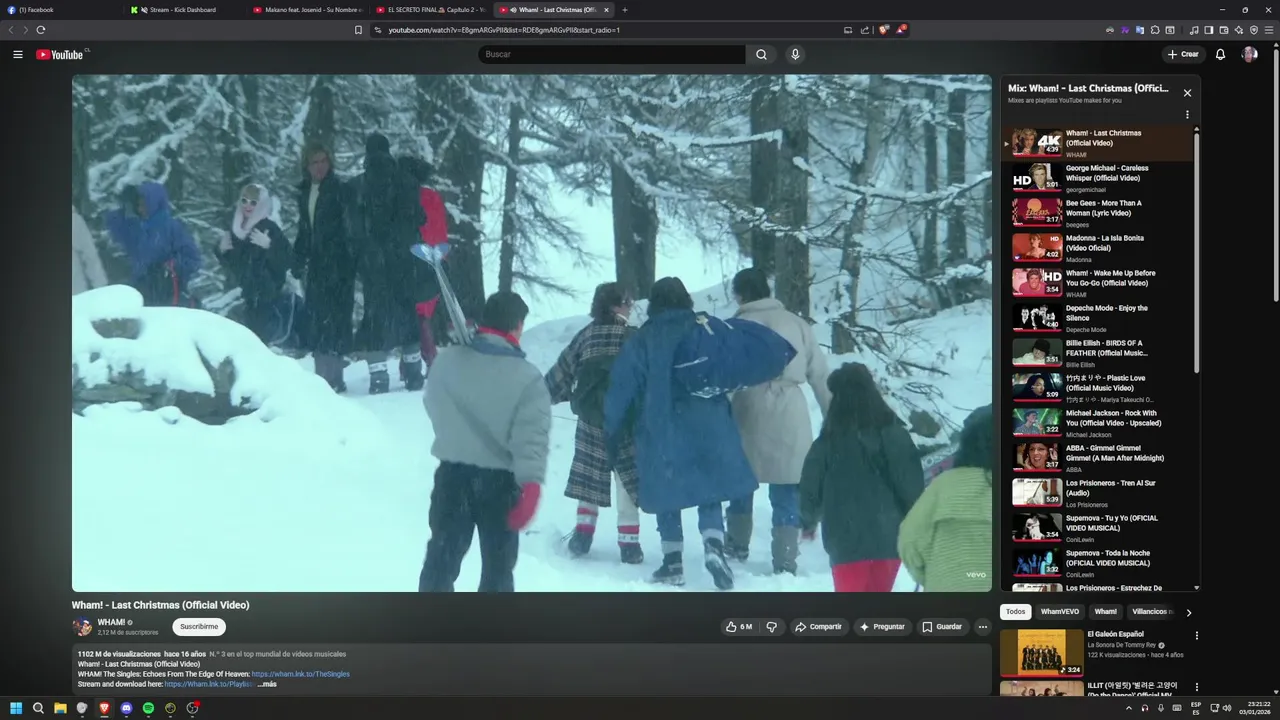Play Depeche Mode Enjoy the Silence

(1100, 317)
